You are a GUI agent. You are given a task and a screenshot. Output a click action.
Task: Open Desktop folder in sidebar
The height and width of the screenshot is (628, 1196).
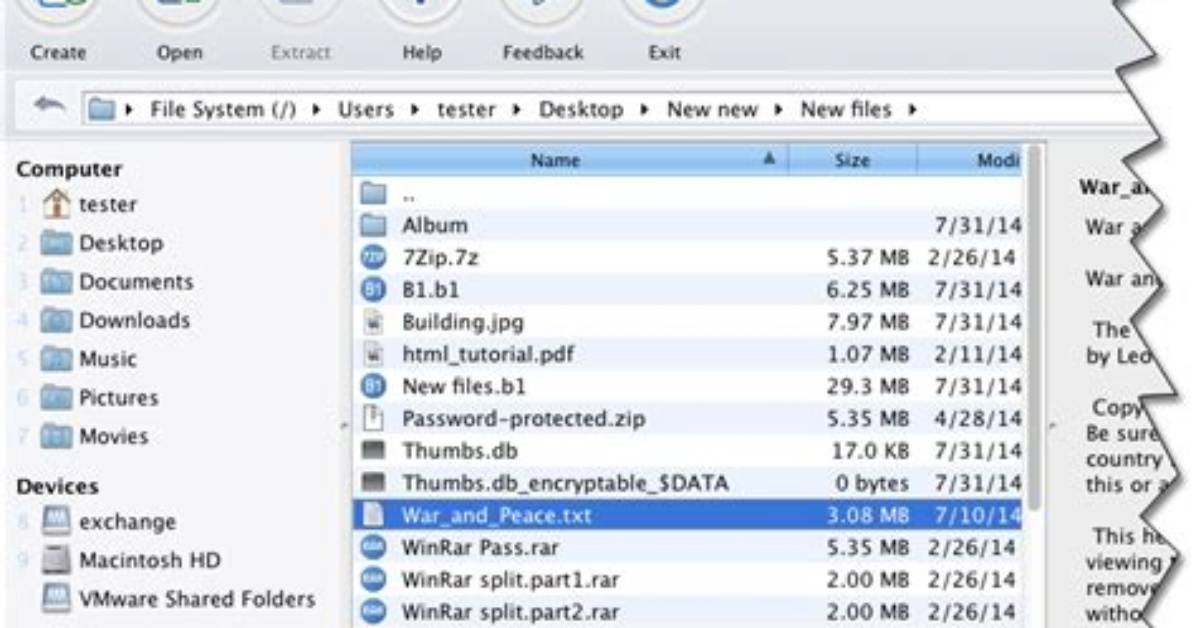pyautogui.click(x=101, y=243)
